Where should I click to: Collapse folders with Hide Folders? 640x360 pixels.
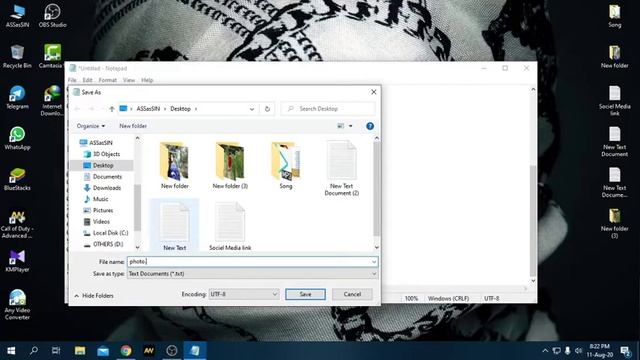pos(94,296)
